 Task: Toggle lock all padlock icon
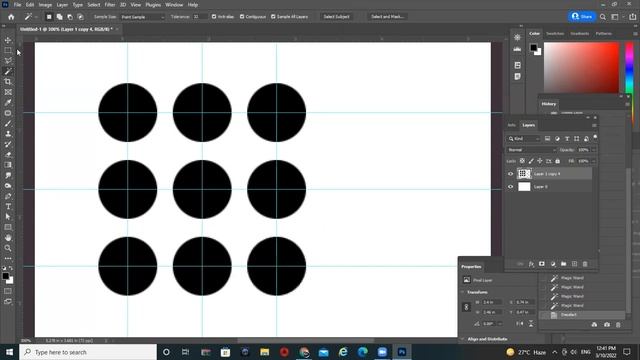click(x=558, y=161)
